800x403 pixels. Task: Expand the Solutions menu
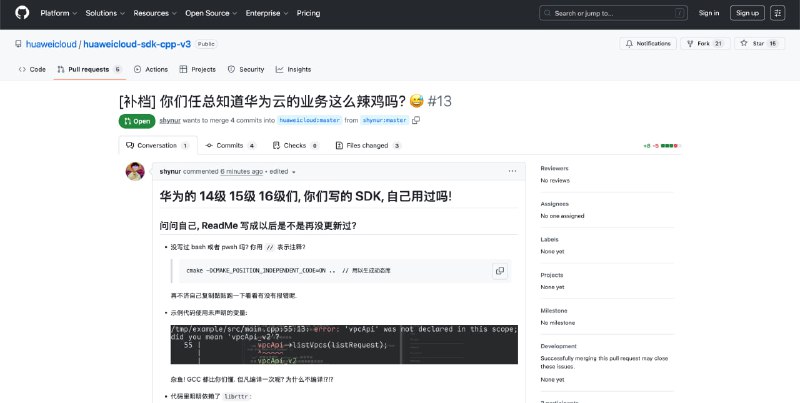105,13
